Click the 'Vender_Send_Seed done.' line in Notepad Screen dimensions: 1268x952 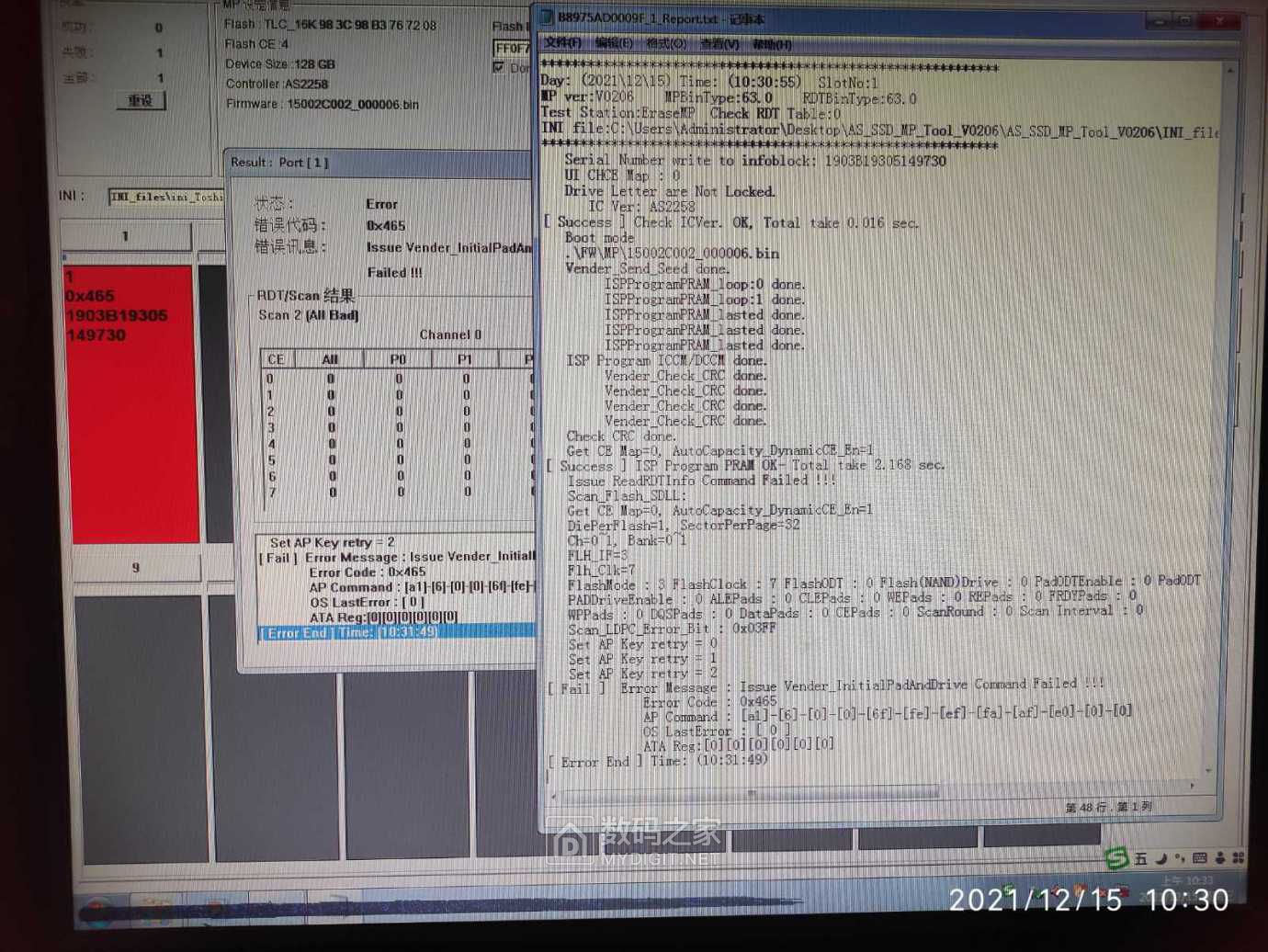[x=647, y=268]
